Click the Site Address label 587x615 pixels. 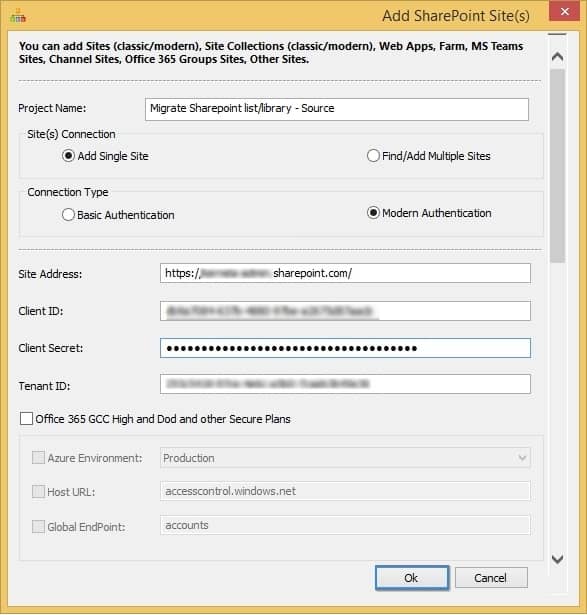click(x=50, y=274)
